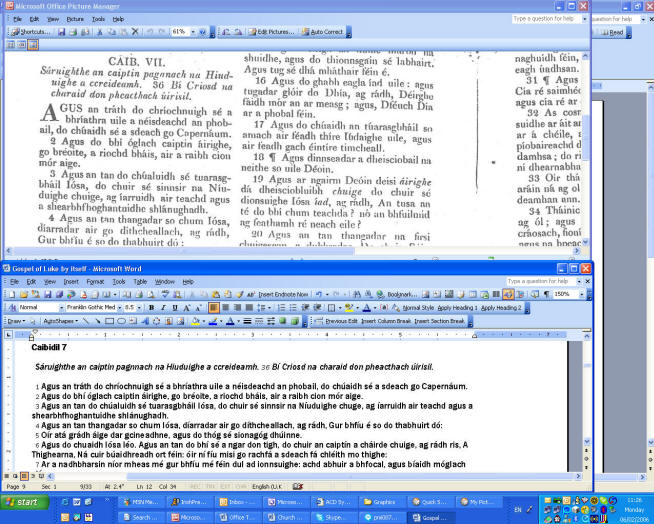Click the spelling status icon in Word status bar

click(x=297, y=486)
